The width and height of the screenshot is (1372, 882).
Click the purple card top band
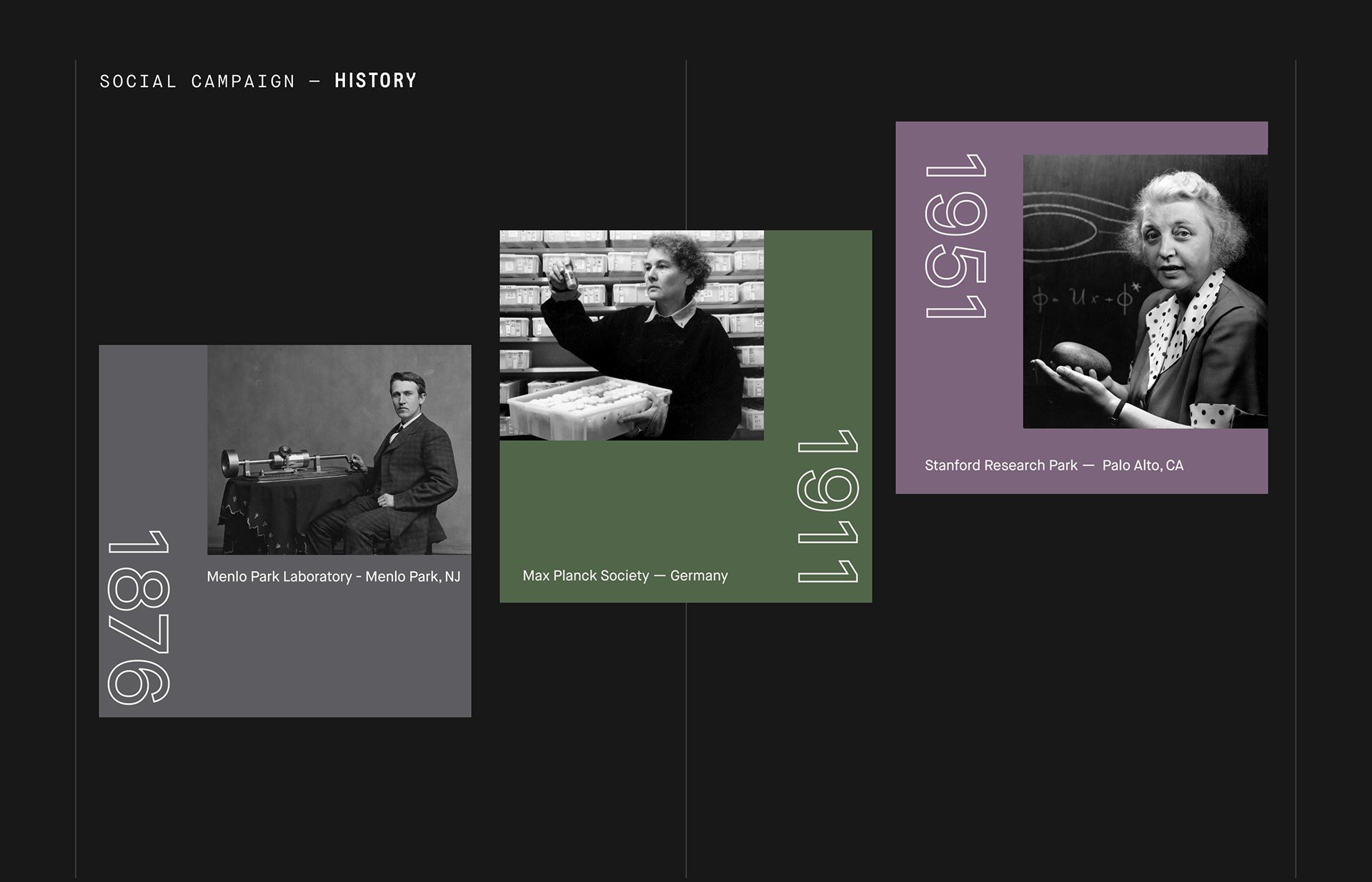(x=1080, y=137)
